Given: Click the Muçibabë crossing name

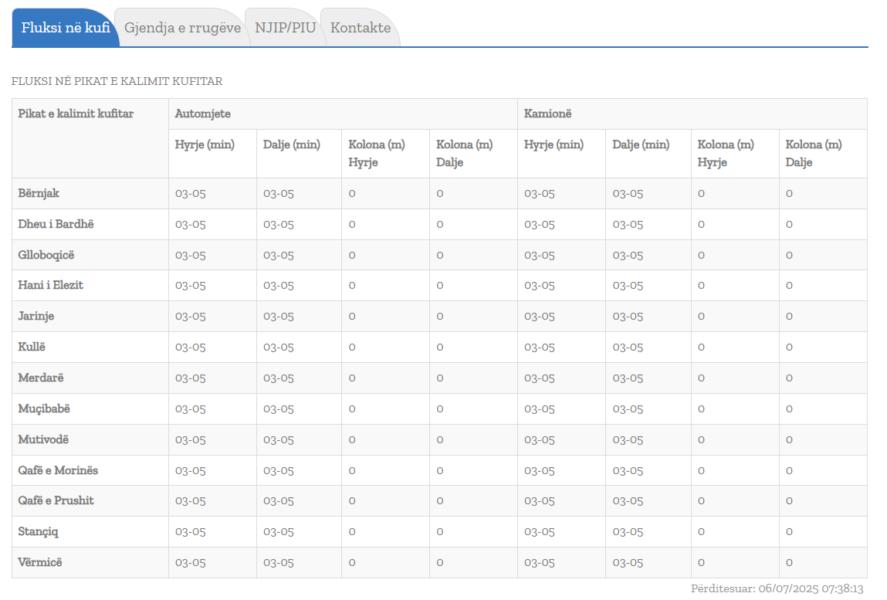Looking at the screenshot, I should coord(44,408).
